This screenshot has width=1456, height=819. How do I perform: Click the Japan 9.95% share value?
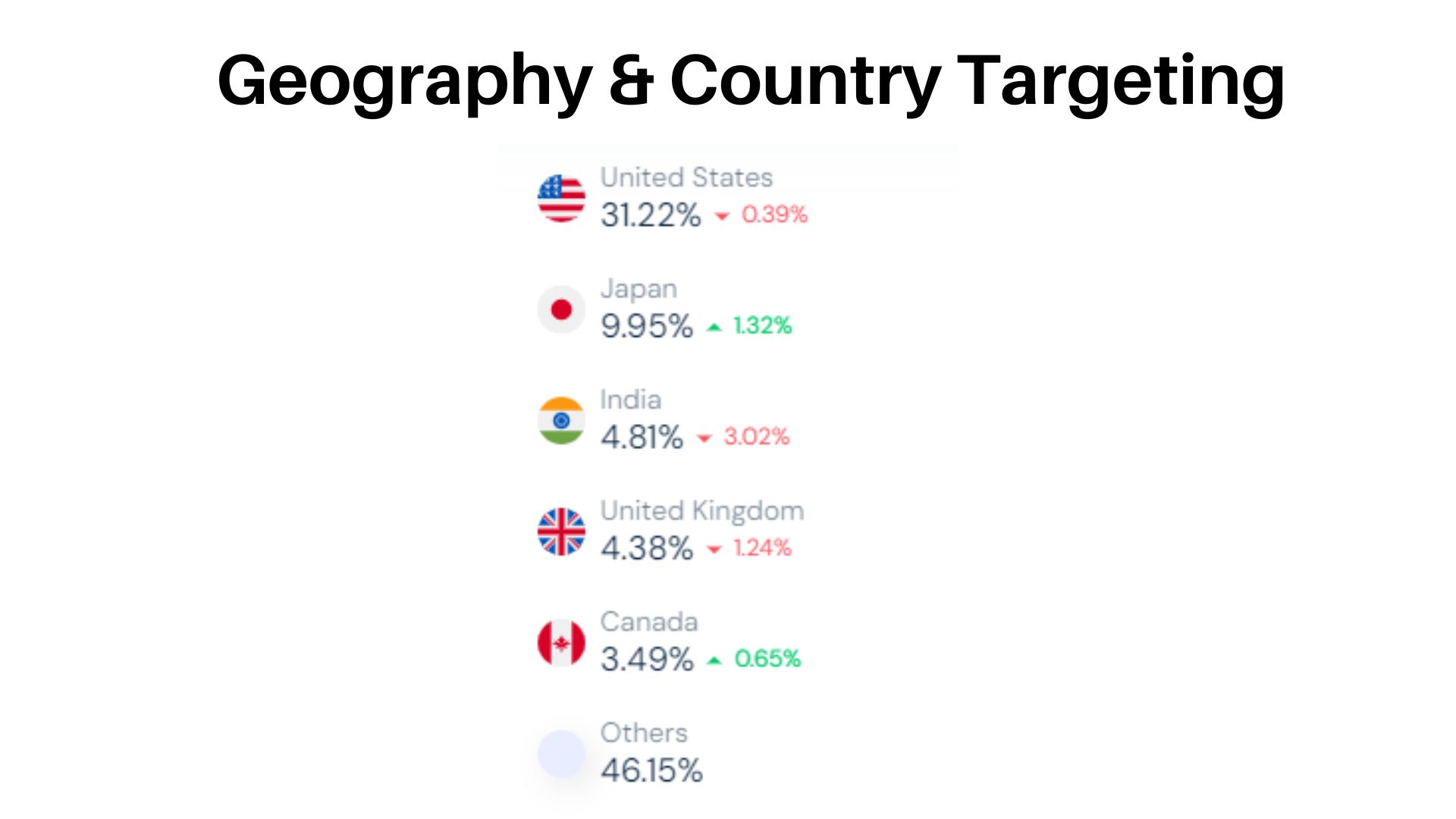tap(647, 326)
